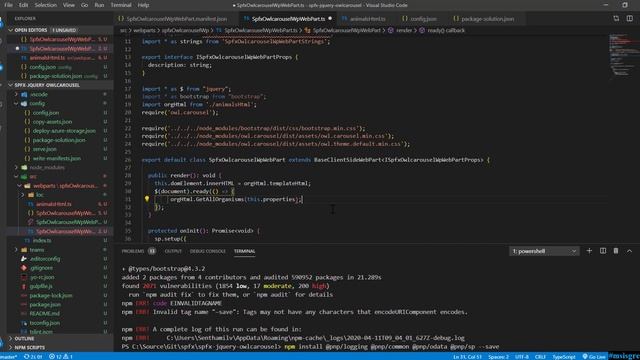
Task: Maximize the panel with the up chevron
Action: 629,251
